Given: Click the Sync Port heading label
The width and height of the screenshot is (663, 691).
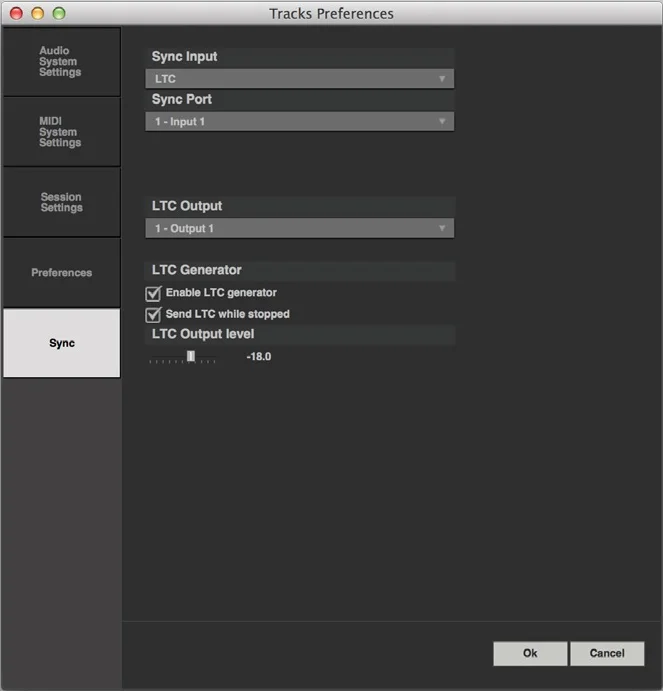Looking at the screenshot, I should pyautogui.click(x=182, y=100).
